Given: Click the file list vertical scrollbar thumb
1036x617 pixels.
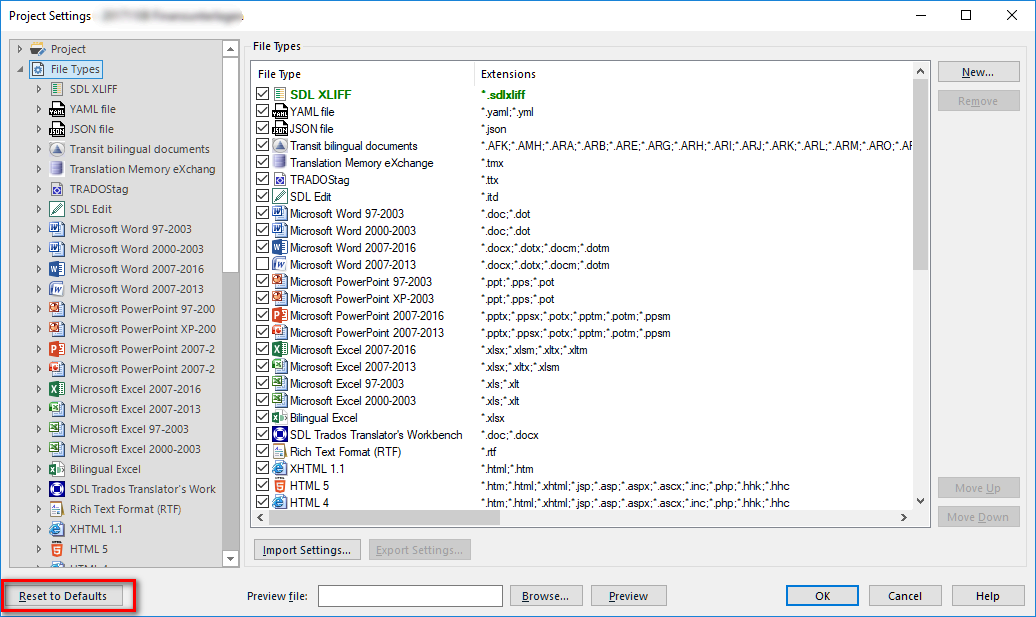Looking at the screenshot, I should pyautogui.click(x=920, y=174).
